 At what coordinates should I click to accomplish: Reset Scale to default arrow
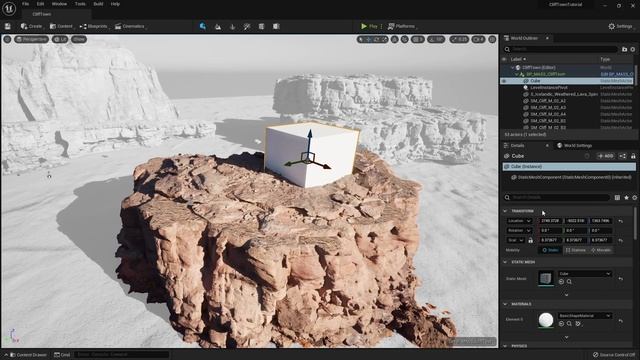coord(620,240)
